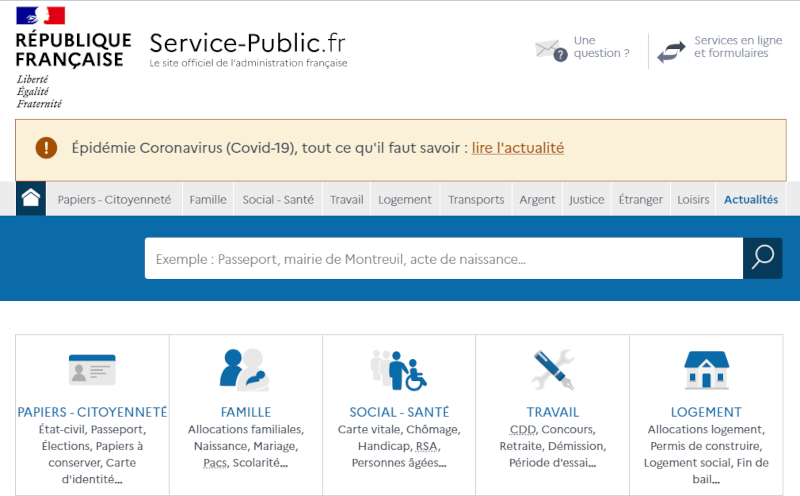Select the Argent navigation item
The height and width of the screenshot is (496, 800).
pyautogui.click(x=537, y=200)
